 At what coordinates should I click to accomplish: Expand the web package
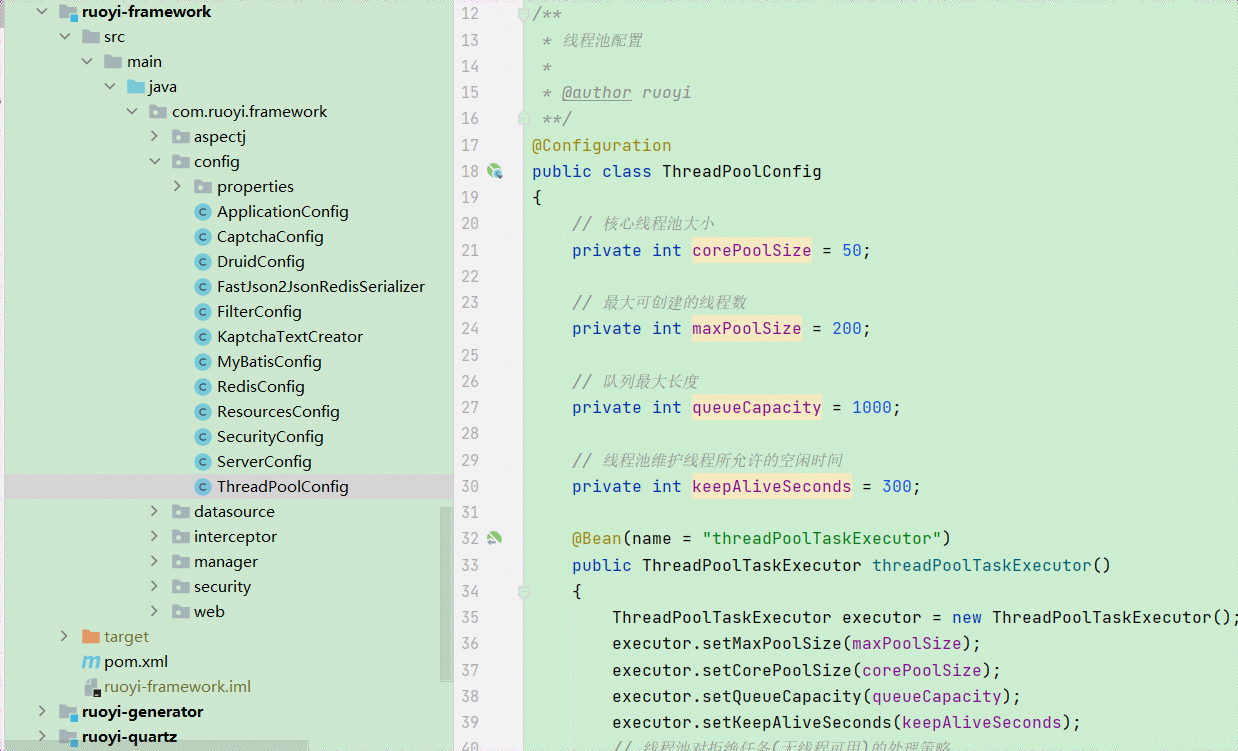155,612
